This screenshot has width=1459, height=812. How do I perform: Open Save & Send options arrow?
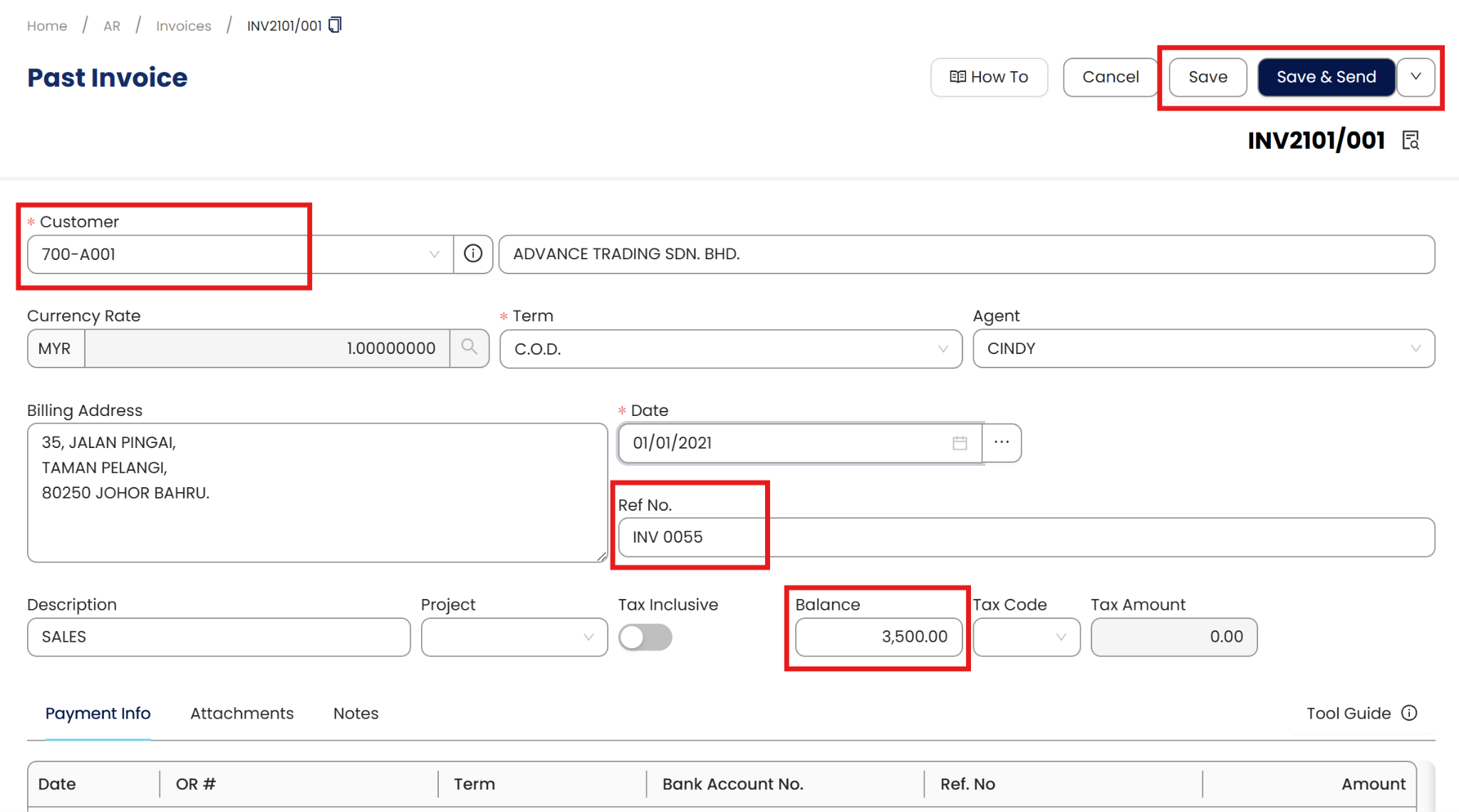[x=1416, y=77]
